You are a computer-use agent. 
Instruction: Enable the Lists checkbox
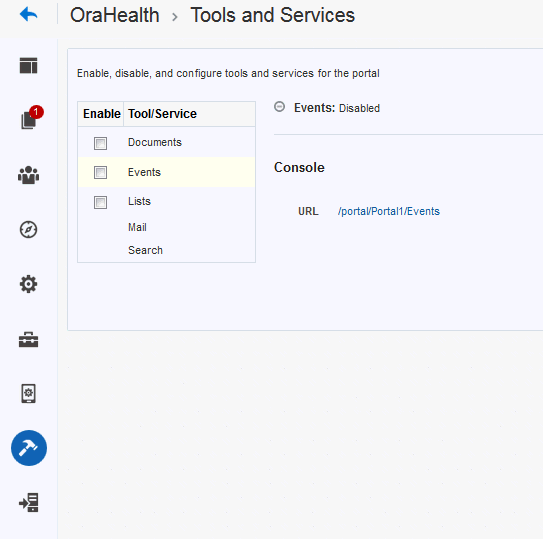[x=100, y=202]
